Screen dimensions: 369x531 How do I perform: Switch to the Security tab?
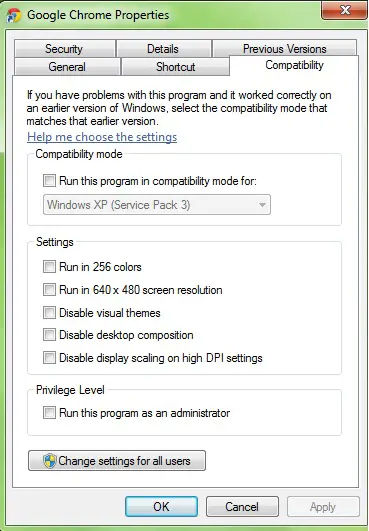(x=64, y=49)
